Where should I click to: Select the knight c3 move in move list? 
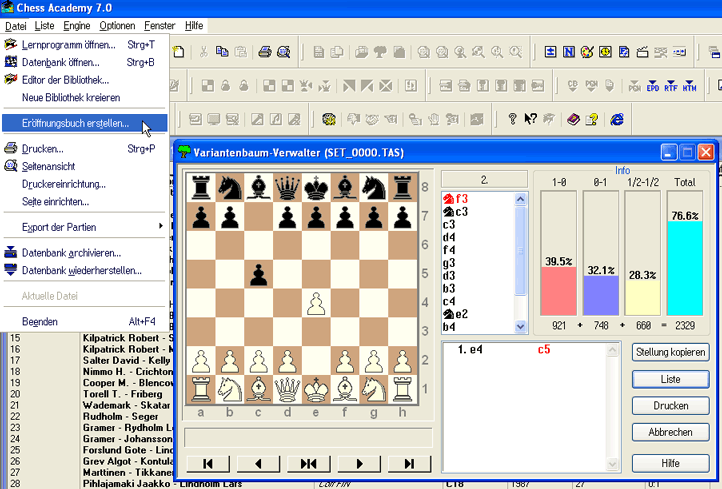click(455, 212)
